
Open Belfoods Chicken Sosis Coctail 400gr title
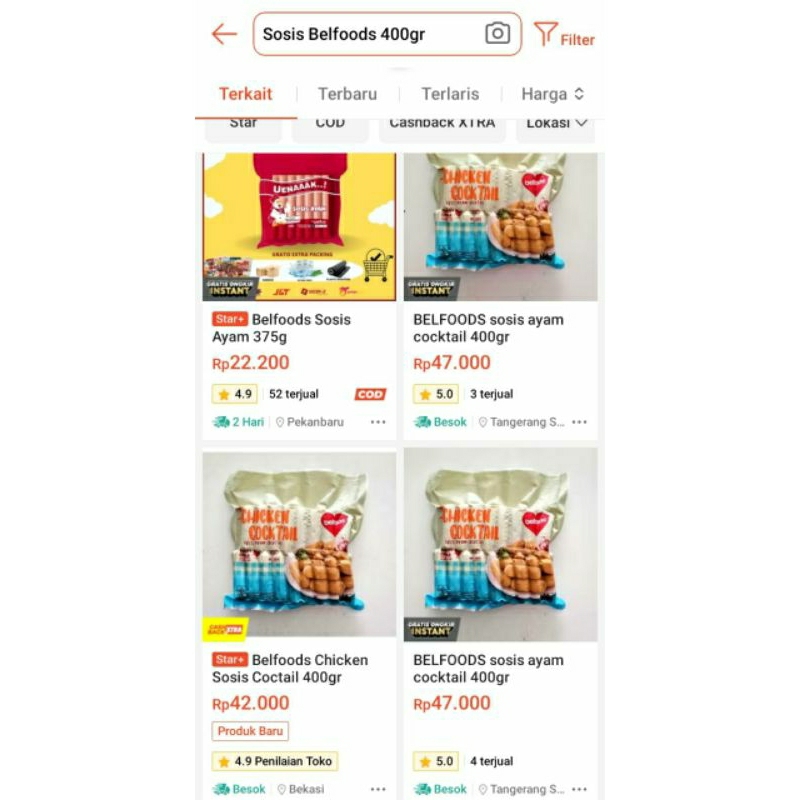pos(290,668)
